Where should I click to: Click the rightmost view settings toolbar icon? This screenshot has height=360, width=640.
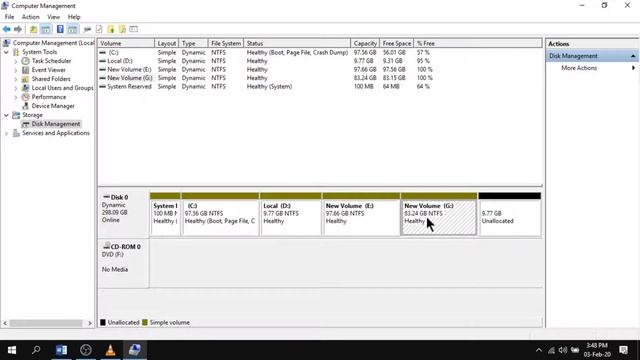pos(133,29)
